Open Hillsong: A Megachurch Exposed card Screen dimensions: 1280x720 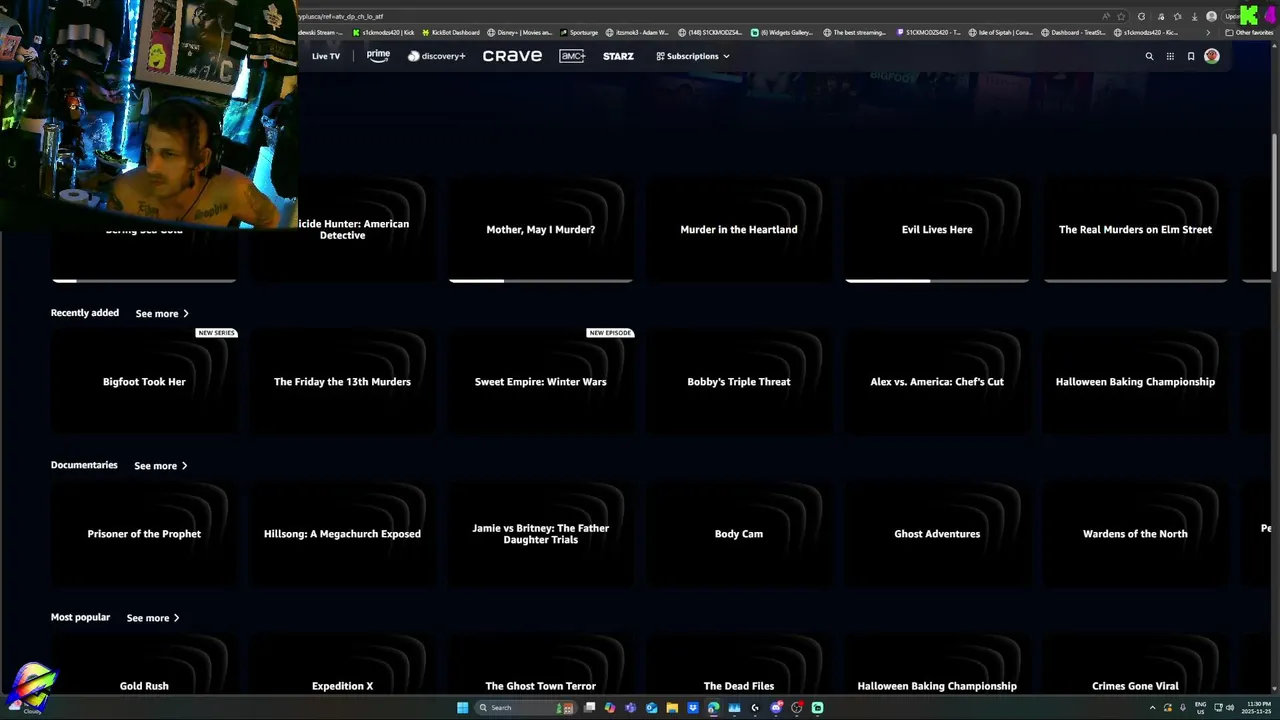point(342,534)
